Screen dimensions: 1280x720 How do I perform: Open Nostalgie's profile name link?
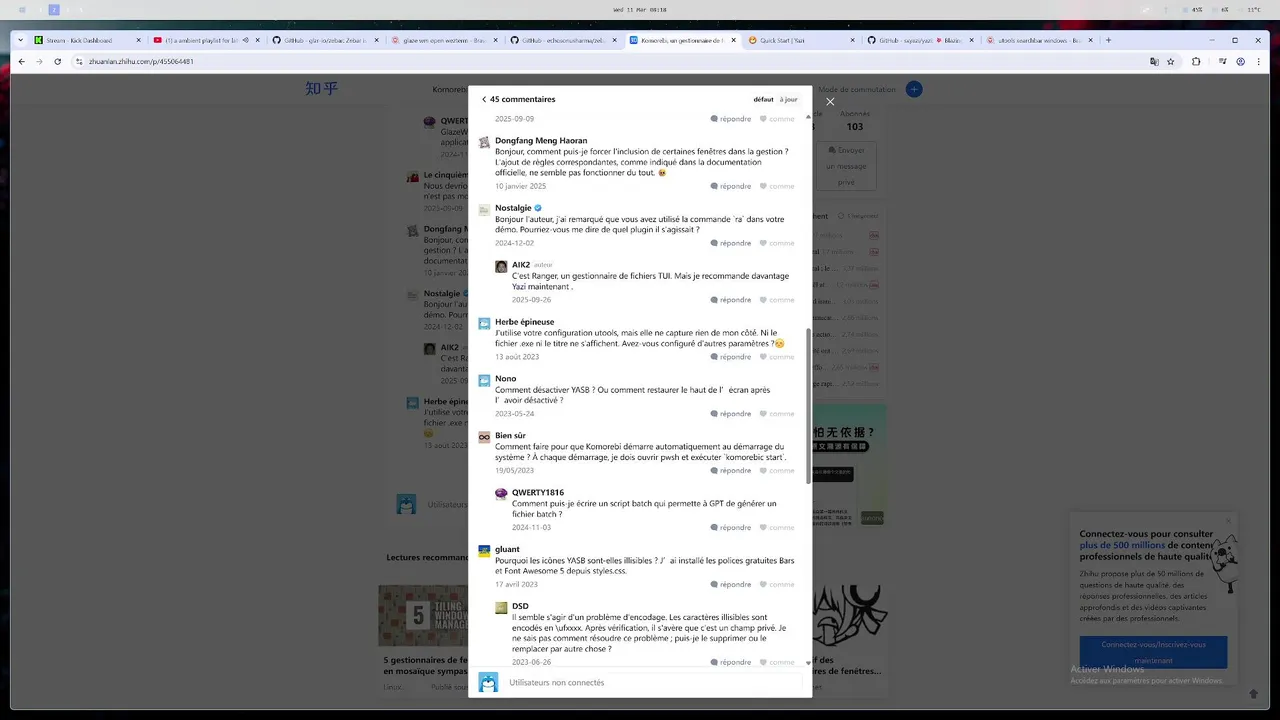coord(513,208)
